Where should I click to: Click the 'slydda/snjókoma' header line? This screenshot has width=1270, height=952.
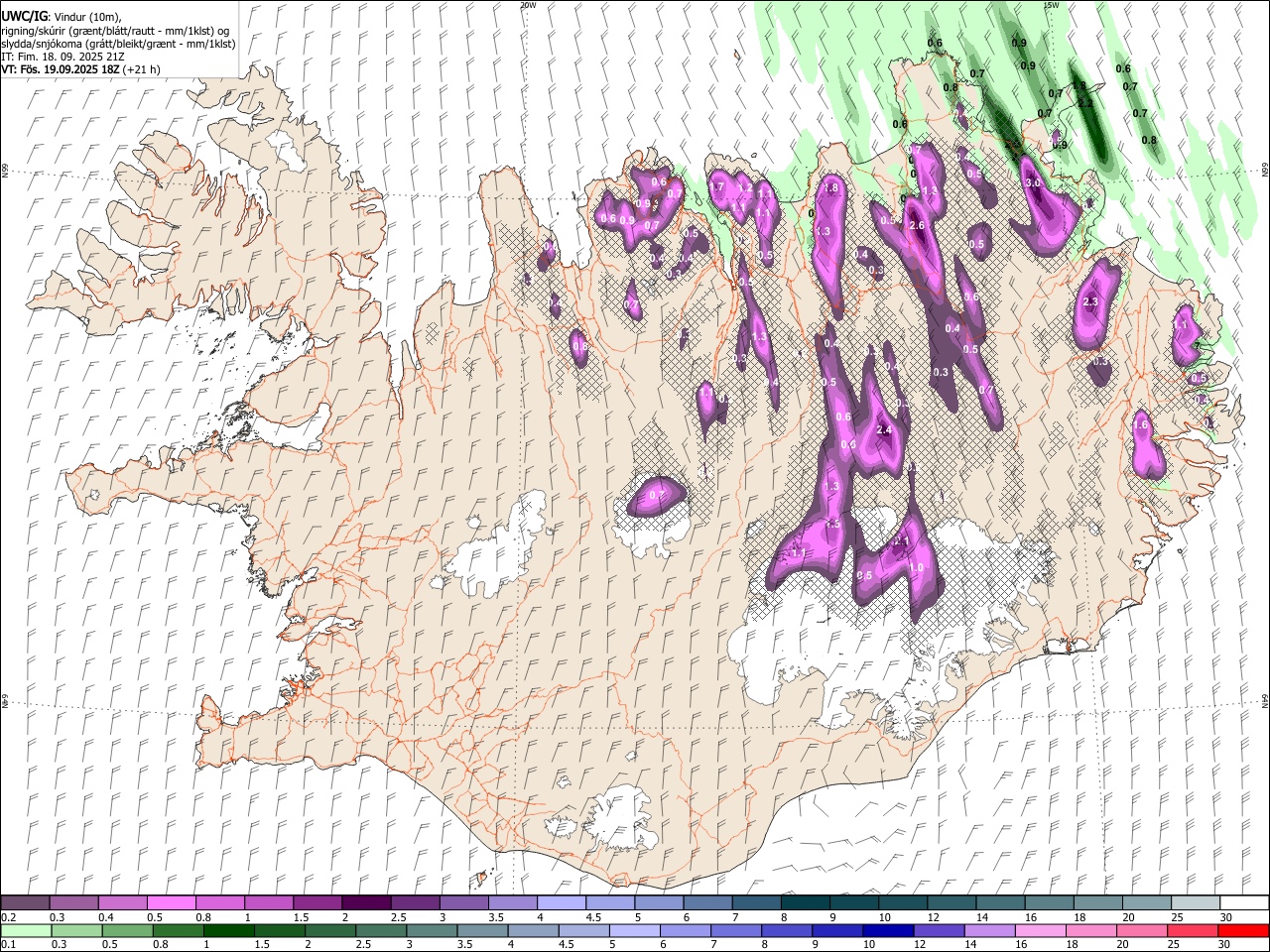tap(118, 44)
